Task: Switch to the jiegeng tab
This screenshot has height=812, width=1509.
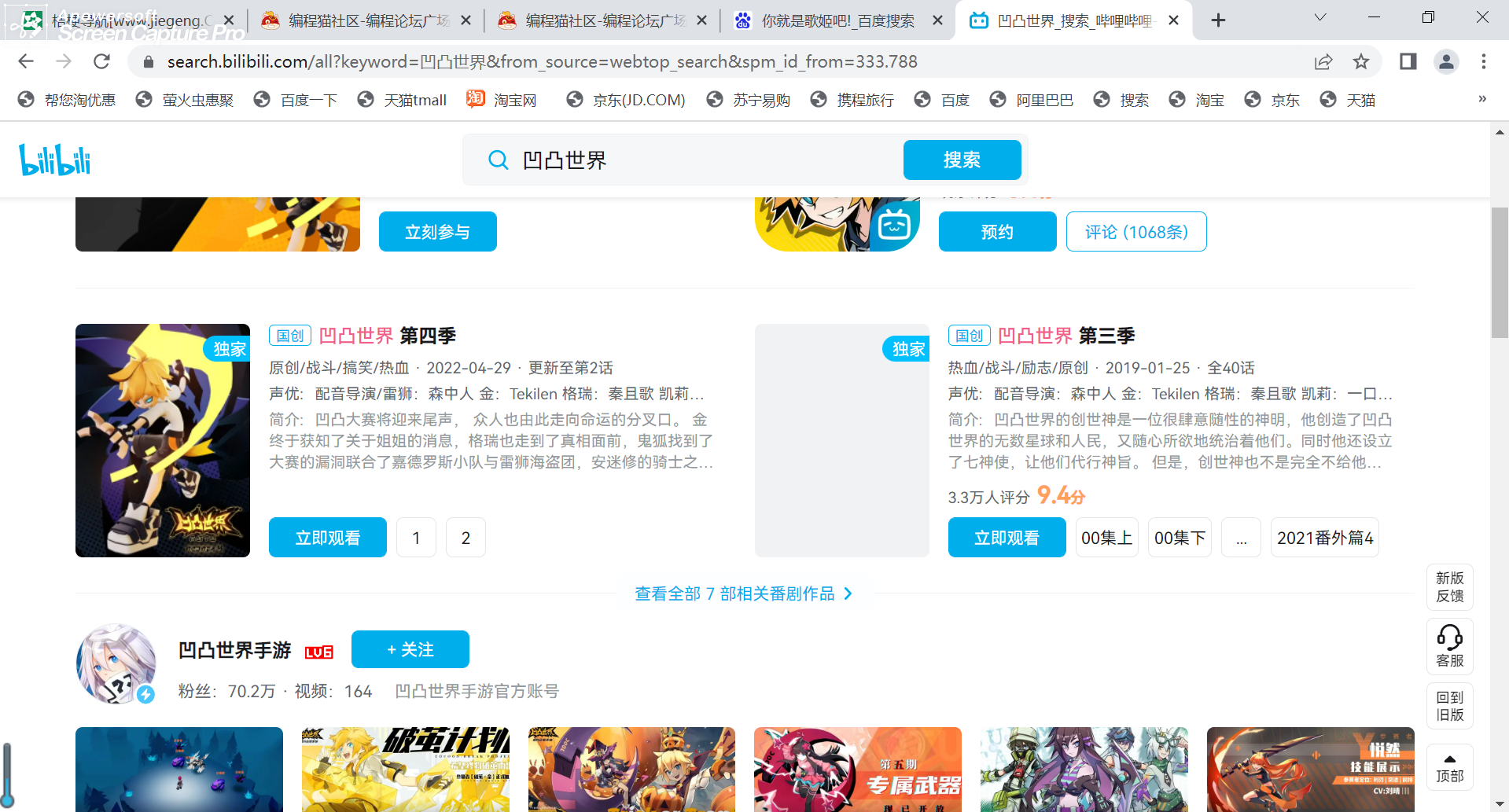Action: point(126,20)
